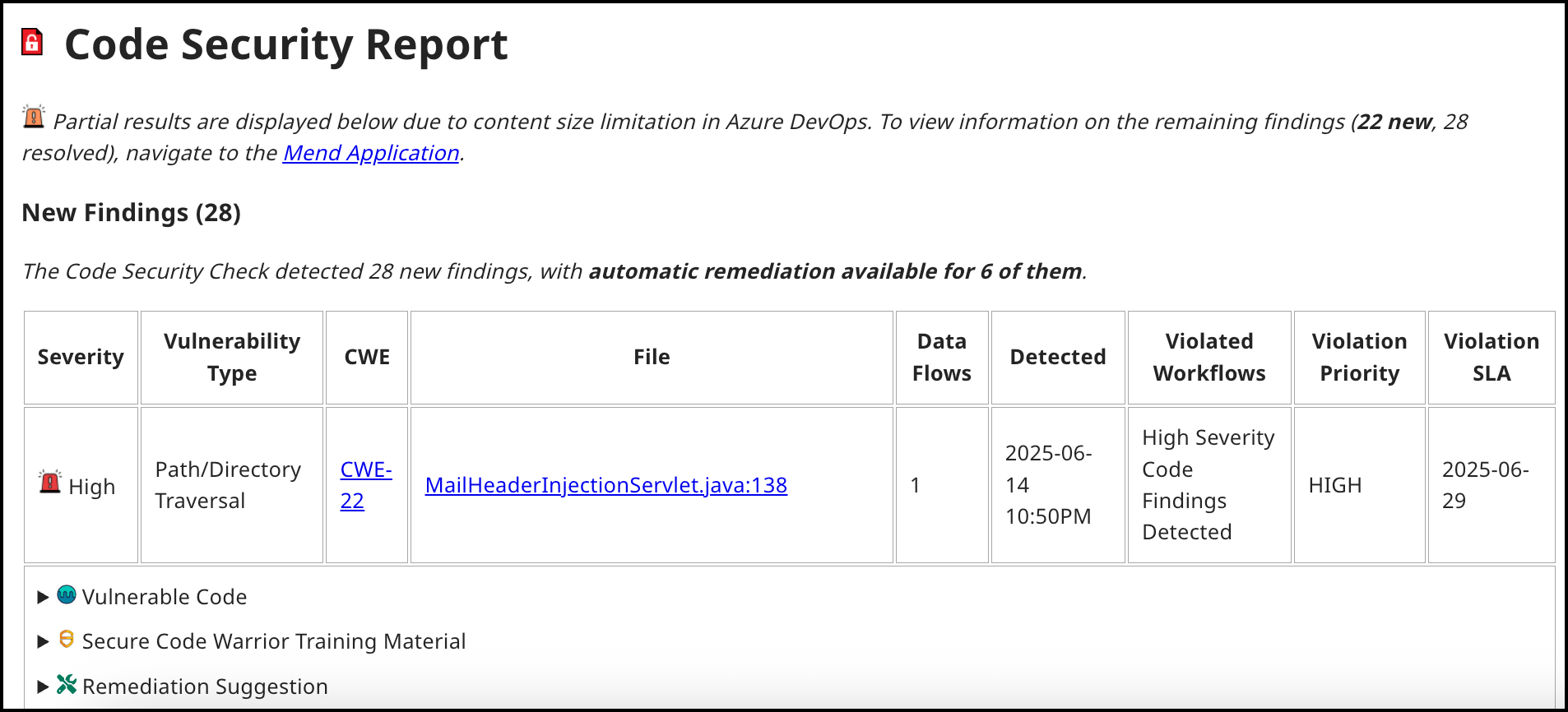The height and width of the screenshot is (712, 1568).
Task: Click the New Findings (28) heading
Action: (x=132, y=213)
